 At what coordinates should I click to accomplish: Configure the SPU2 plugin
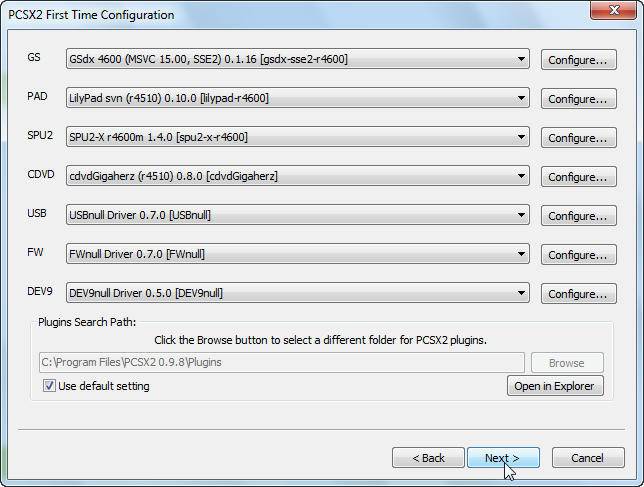(578, 138)
